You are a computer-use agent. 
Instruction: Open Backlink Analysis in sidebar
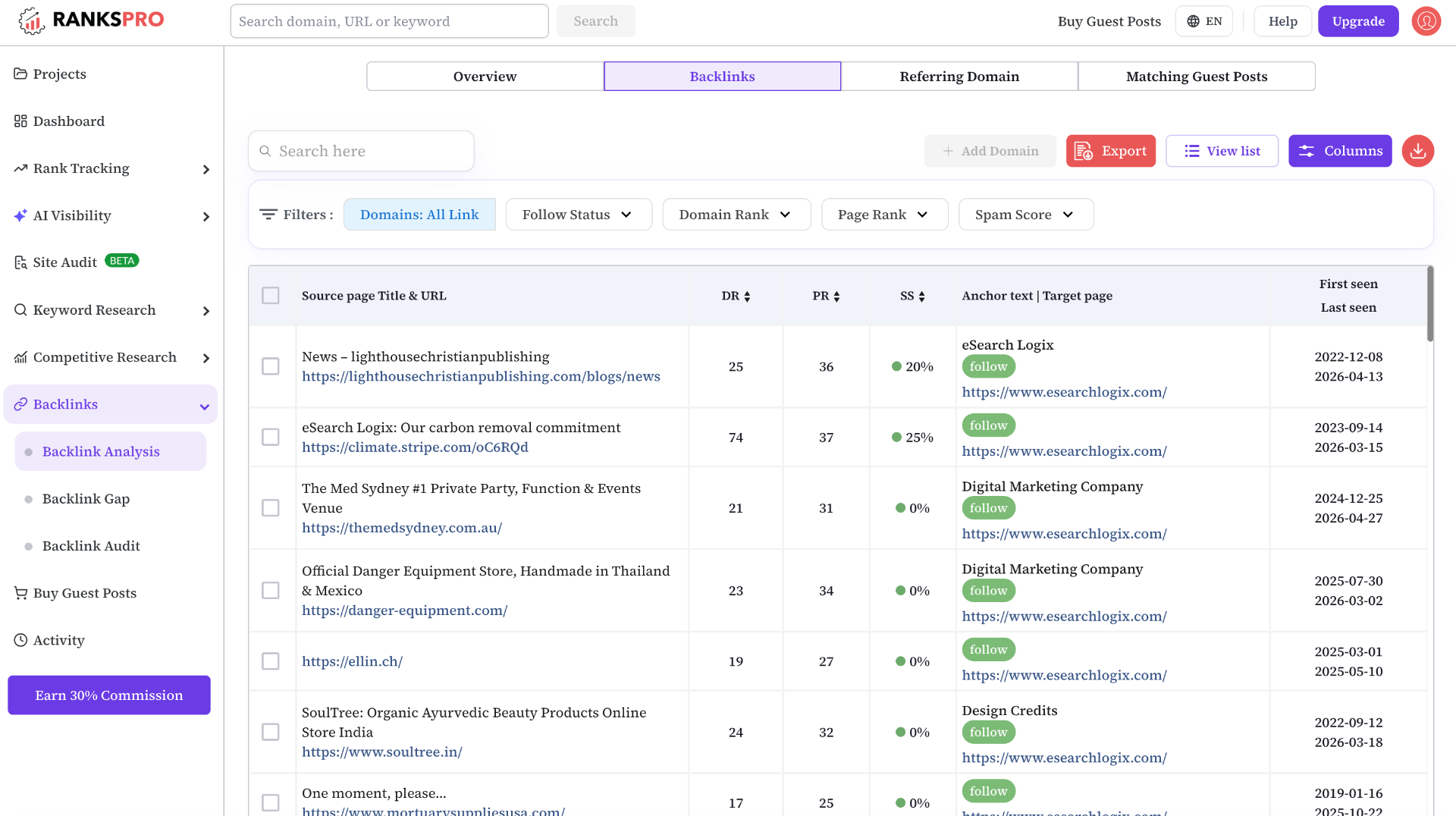[x=111, y=451]
